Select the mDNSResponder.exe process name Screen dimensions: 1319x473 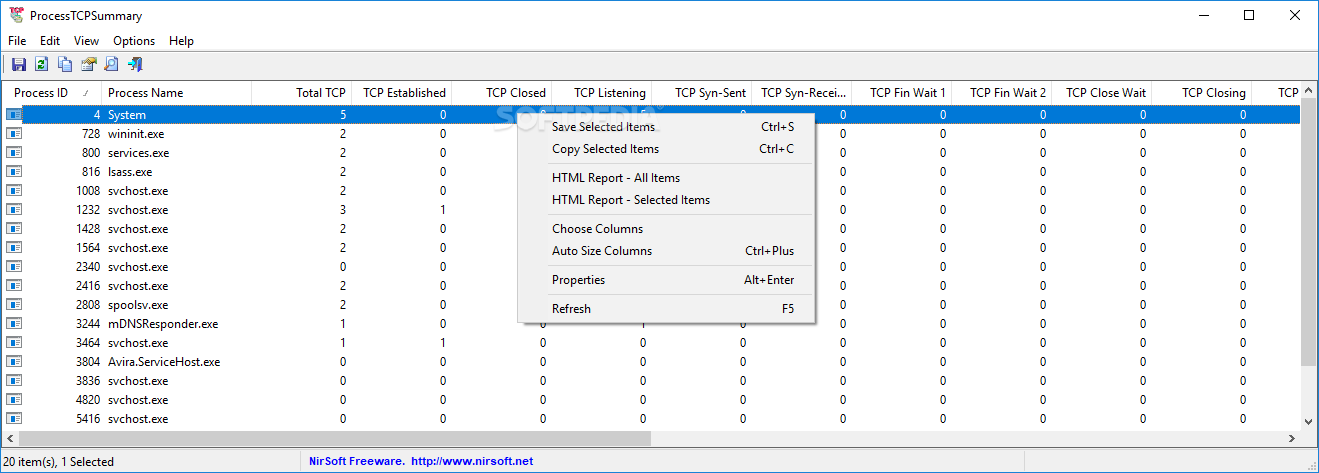(x=163, y=324)
